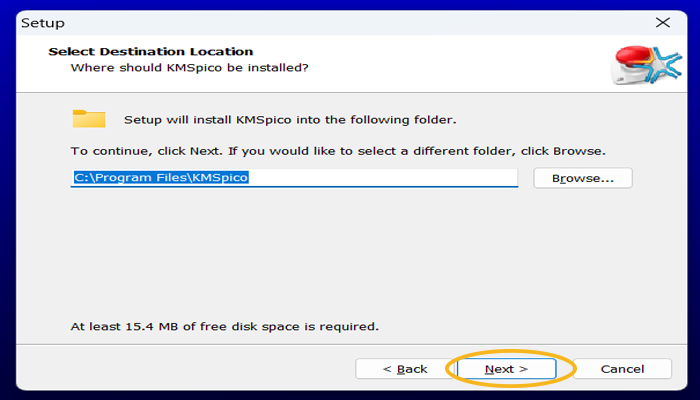Click the 'To continue, click Next' instruction
Viewport: 700px width, 400px height.
coord(337,150)
